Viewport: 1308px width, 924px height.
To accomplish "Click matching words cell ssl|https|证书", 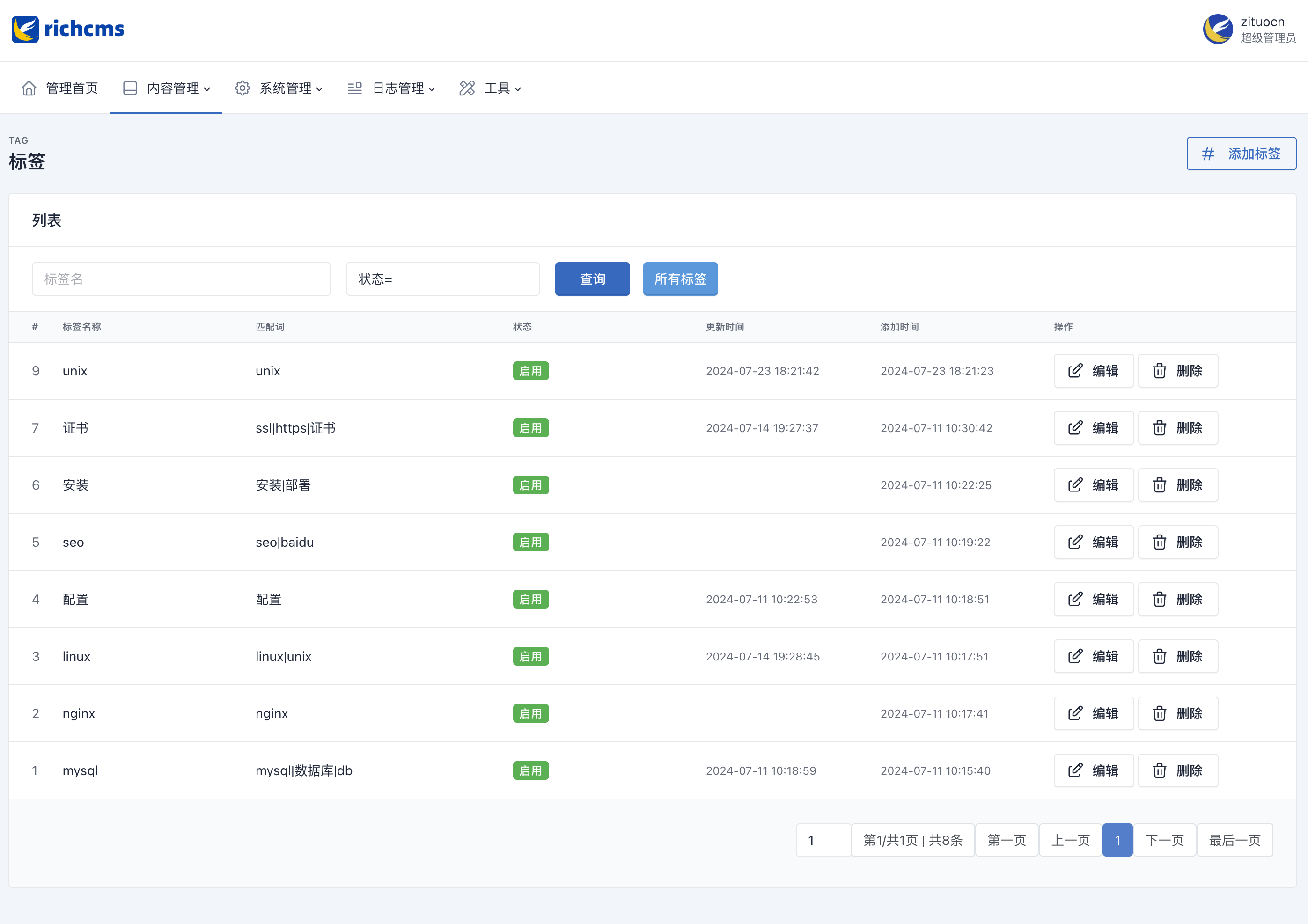I will pyautogui.click(x=296, y=428).
